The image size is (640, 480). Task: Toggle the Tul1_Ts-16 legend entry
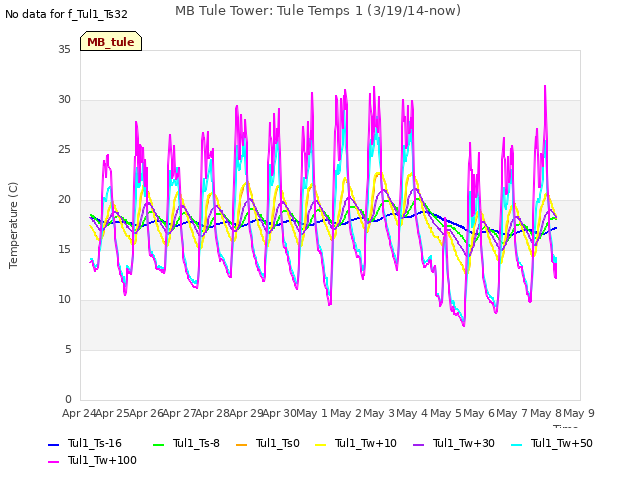coord(85,443)
